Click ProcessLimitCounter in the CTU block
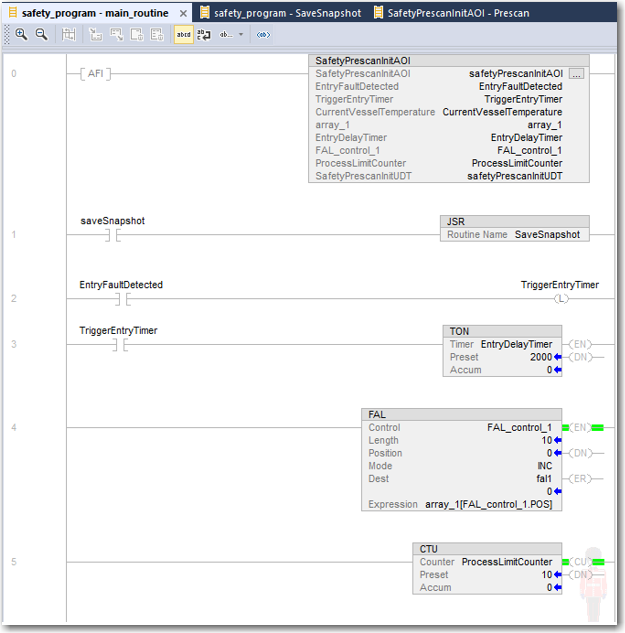The image size is (625, 633). (507, 562)
